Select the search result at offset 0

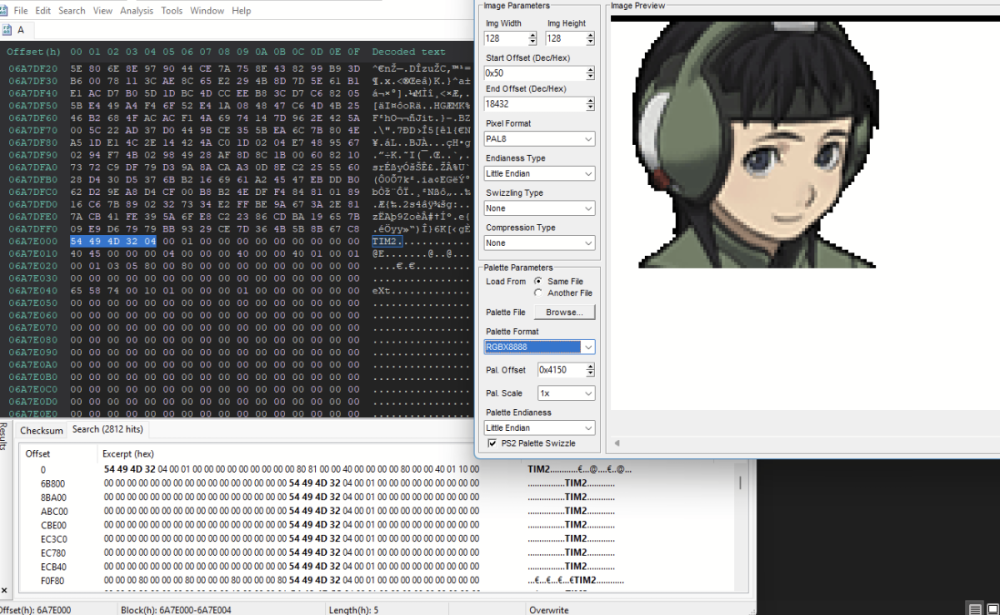[376, 470]
